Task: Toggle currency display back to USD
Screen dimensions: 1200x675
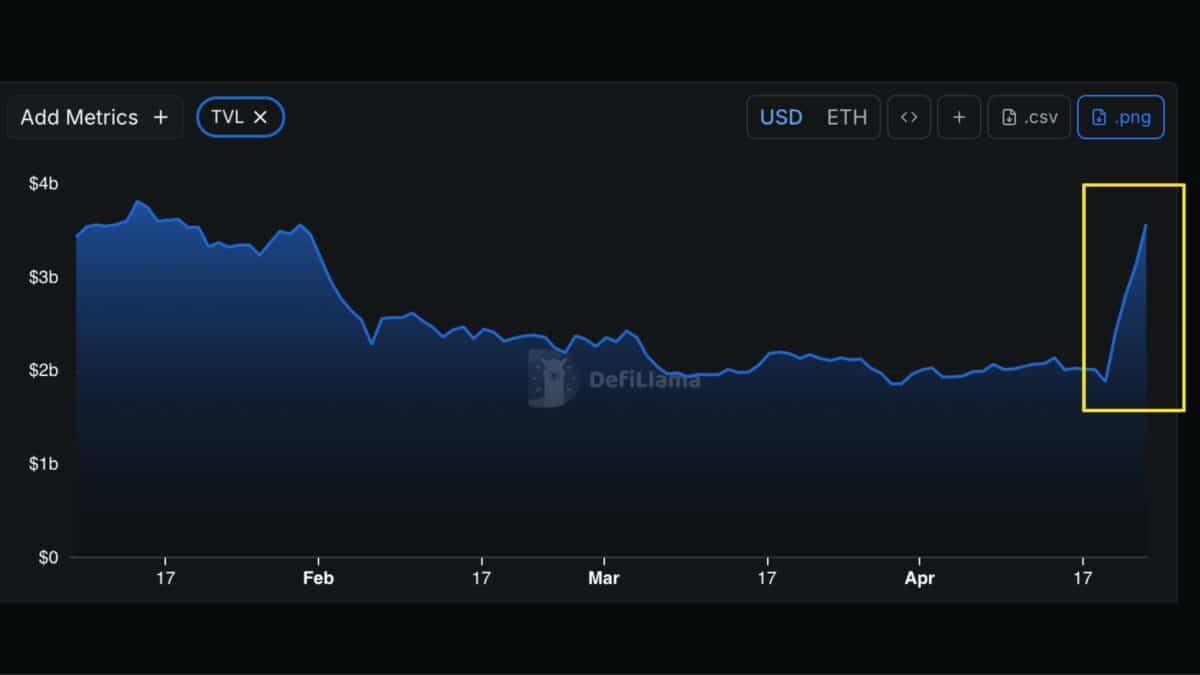Action: click(780, 117)
